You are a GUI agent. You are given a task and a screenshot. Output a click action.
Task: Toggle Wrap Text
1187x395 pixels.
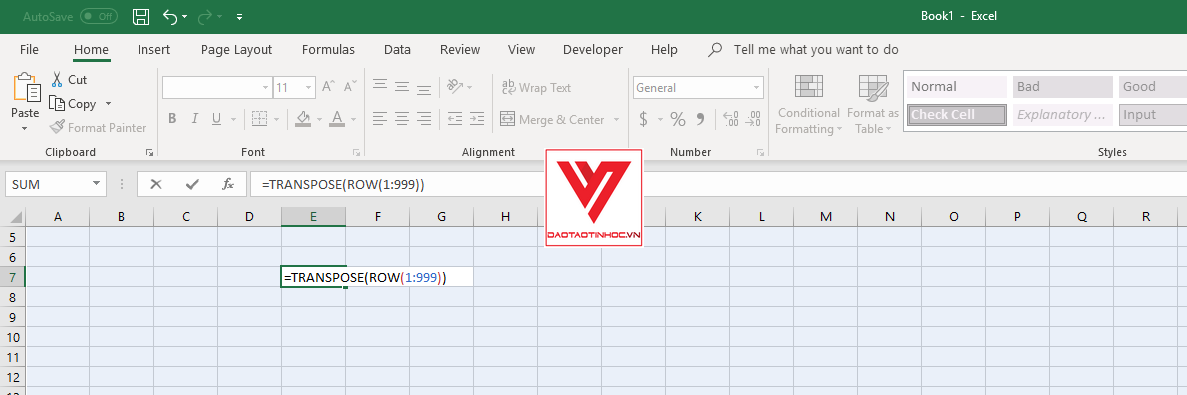537,88
